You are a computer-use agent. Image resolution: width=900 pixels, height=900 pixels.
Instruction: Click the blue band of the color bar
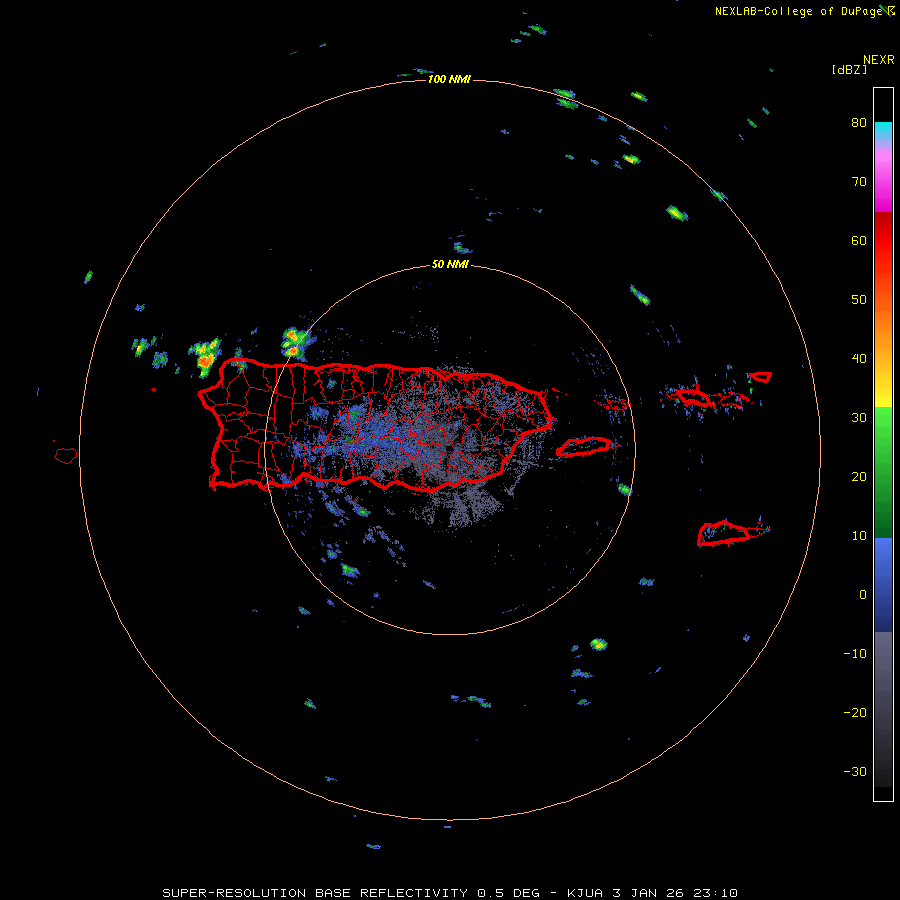pyautogui.click(x=883, y=584)
